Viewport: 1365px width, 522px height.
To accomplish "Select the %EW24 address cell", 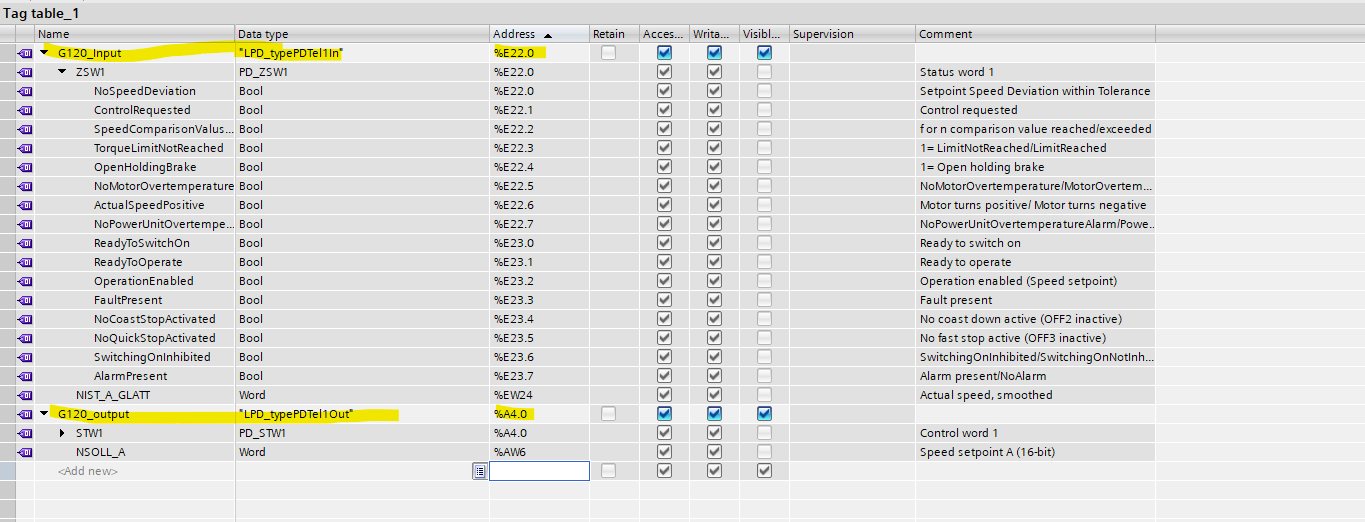I will [x=539, y=395].
